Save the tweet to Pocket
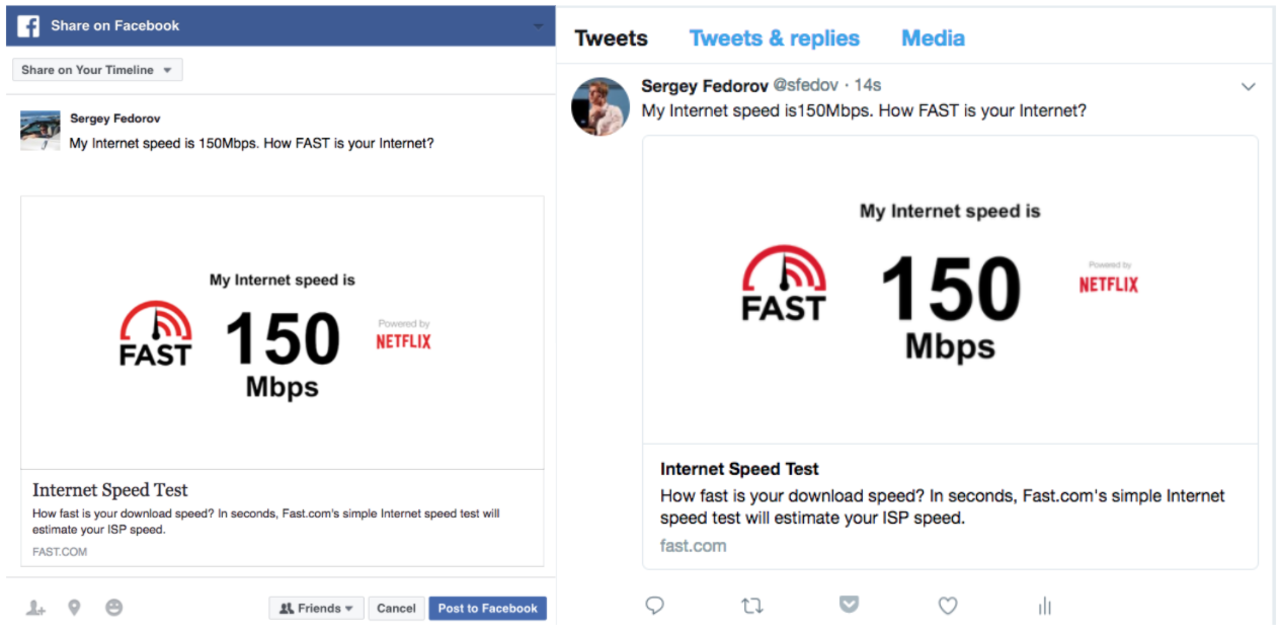This screenshot has height=634, width=1280. tap(849, 605)
